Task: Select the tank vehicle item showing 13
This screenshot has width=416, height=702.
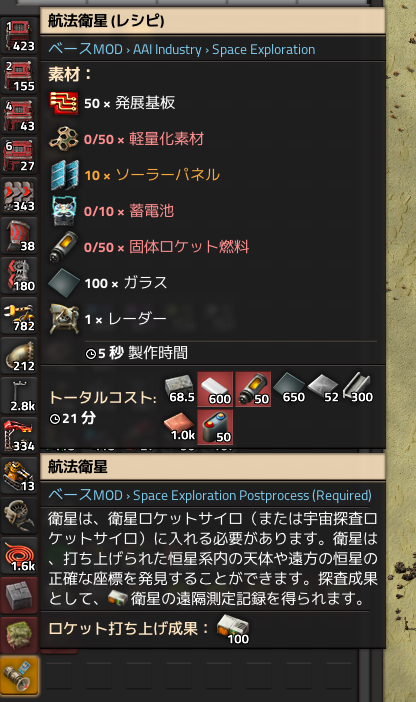Action: coord(19,476)
